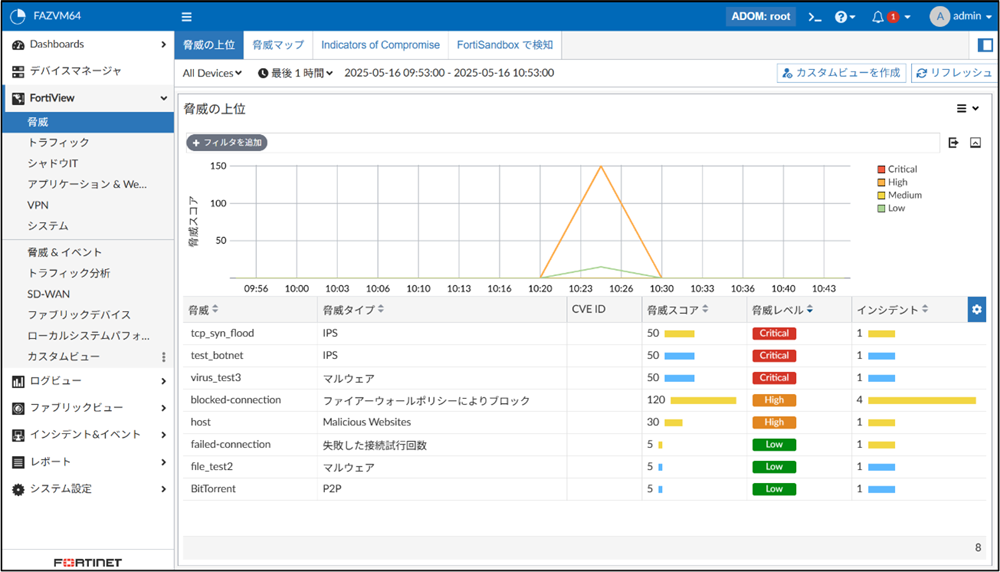Expand the ログビュー chevron
This screenshot has width=1000, height=572.
(163, 381)
